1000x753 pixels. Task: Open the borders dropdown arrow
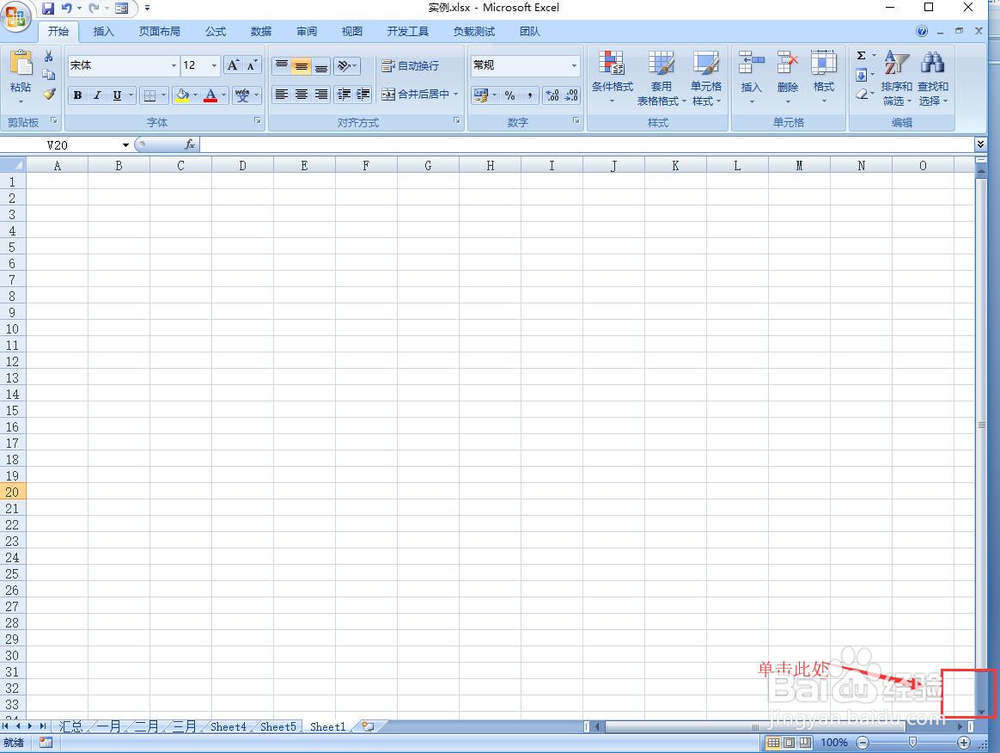coord(163,95)
